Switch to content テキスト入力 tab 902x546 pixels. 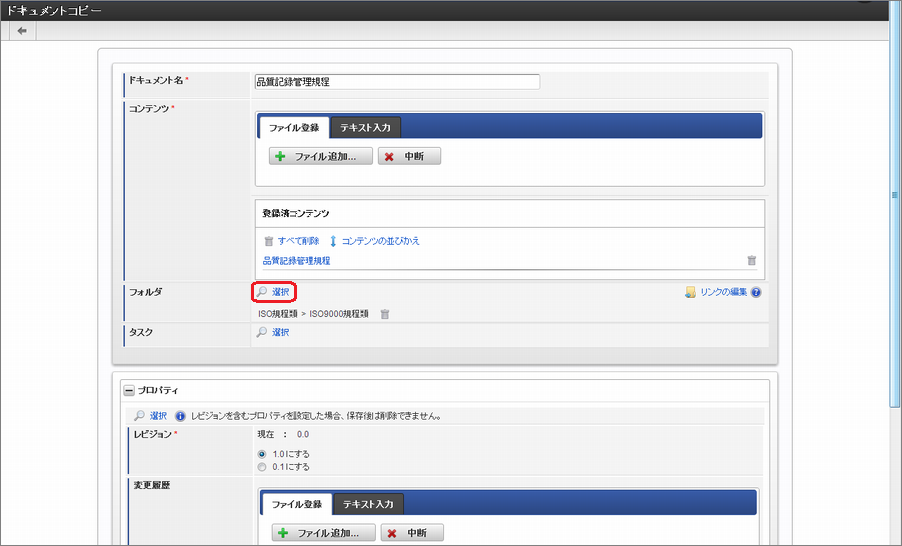point(365,127)
